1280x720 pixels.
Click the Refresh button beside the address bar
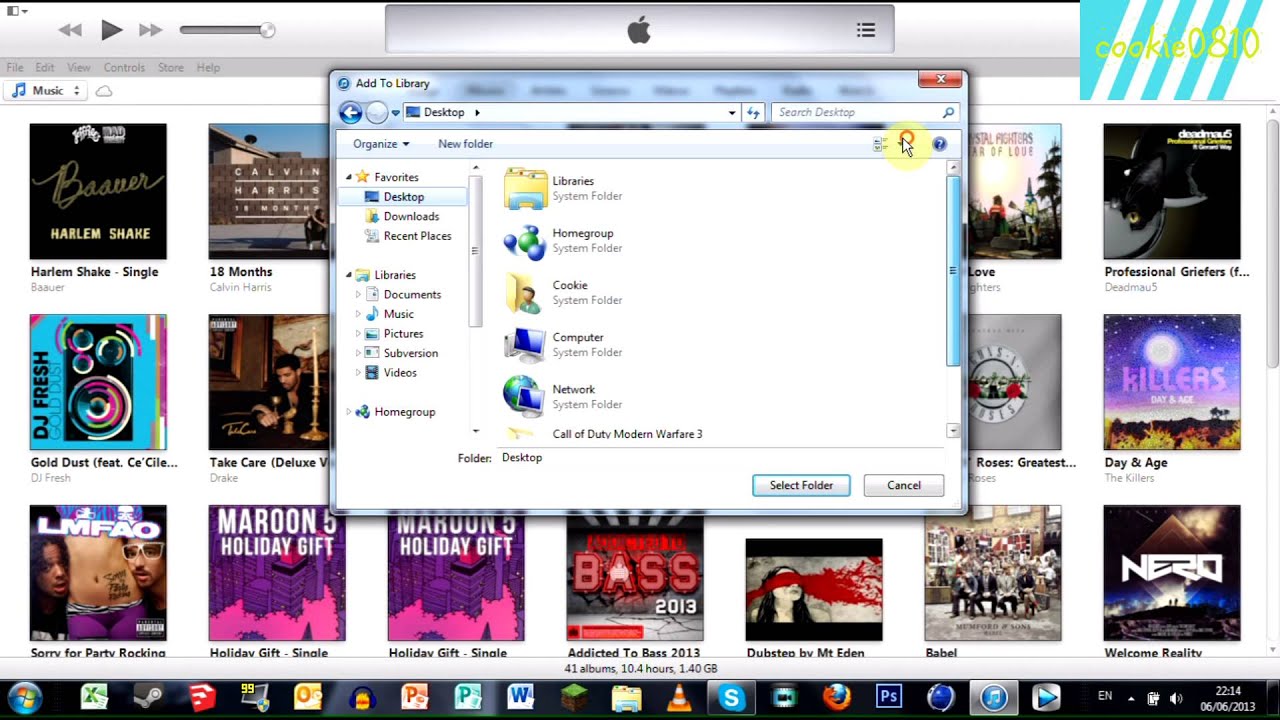pyautogui.click(x=753, y=113)
